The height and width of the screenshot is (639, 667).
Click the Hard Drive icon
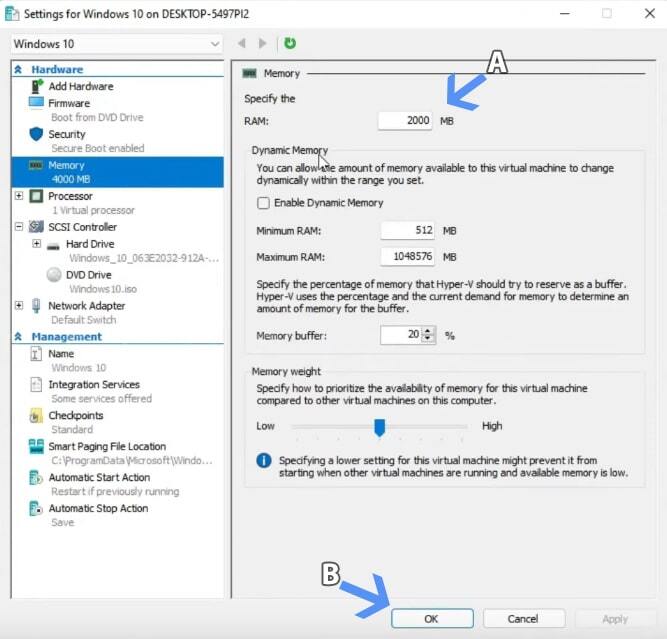(x=53, y=246)
